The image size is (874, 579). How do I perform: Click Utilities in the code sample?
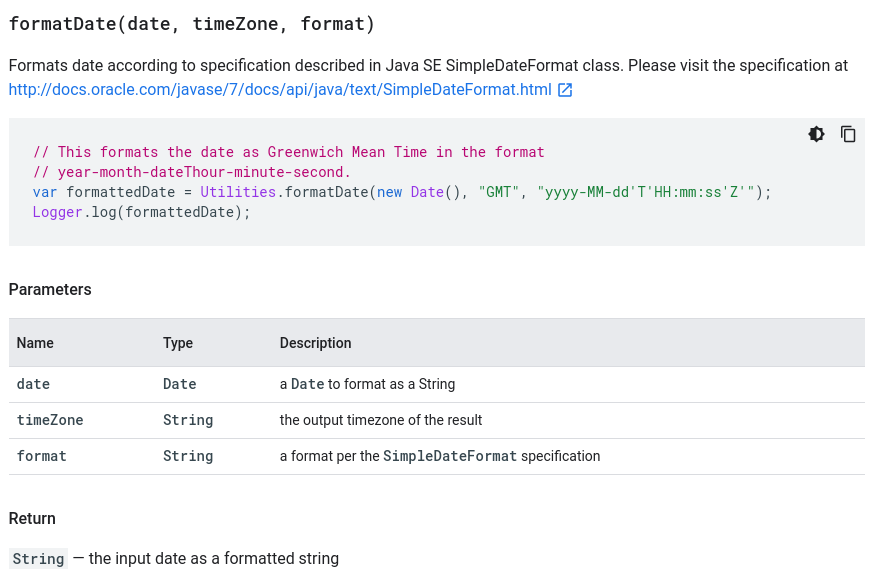click(238, 192)
